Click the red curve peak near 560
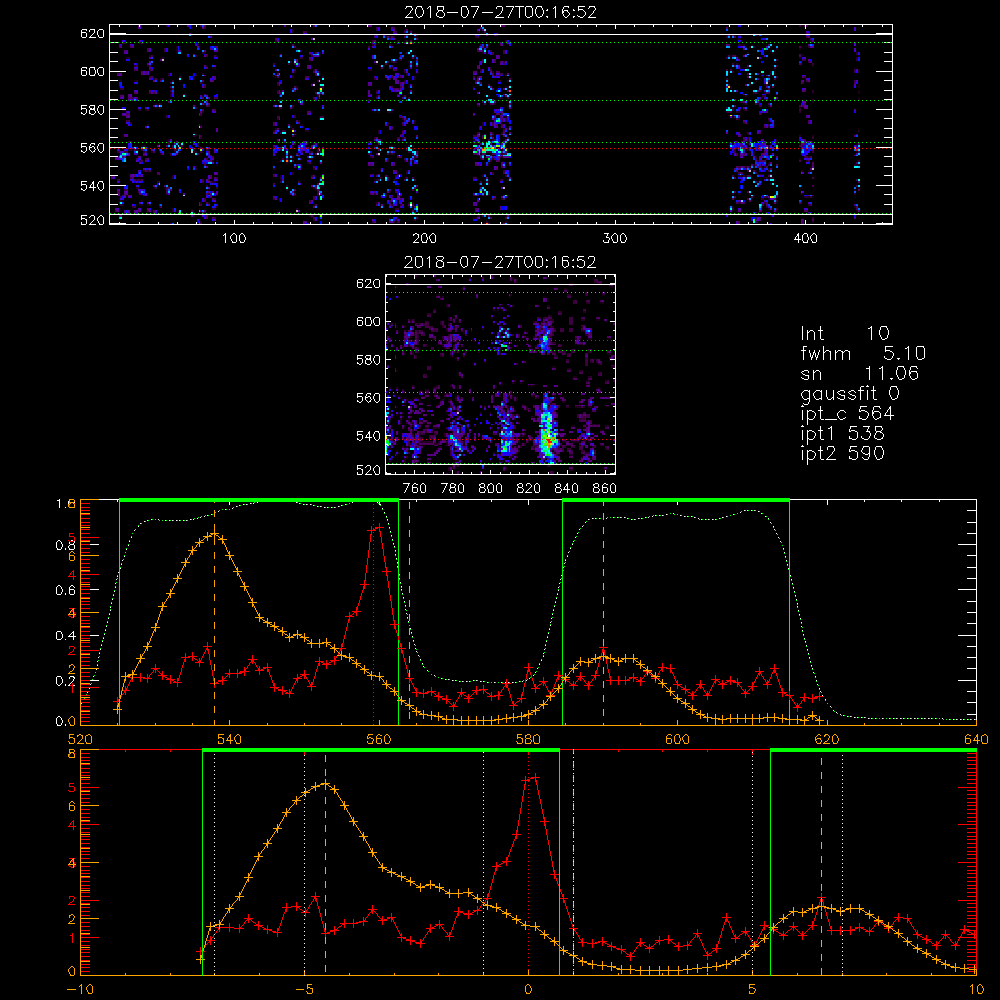Viewport: 1000px width, 1000px height. pyautogui.click(x=377, y=528)
